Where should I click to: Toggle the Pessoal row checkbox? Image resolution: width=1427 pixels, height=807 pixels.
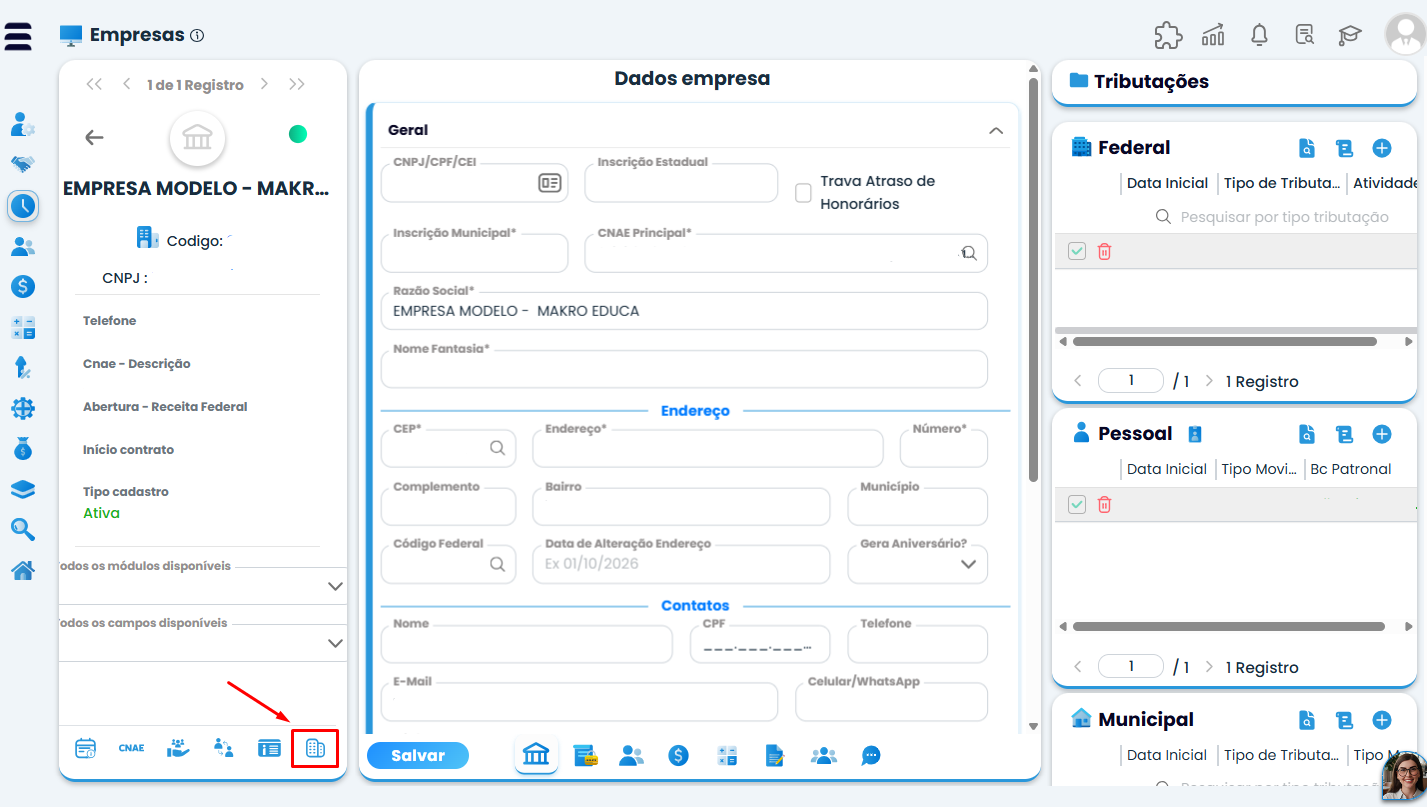coord(1077,505)
